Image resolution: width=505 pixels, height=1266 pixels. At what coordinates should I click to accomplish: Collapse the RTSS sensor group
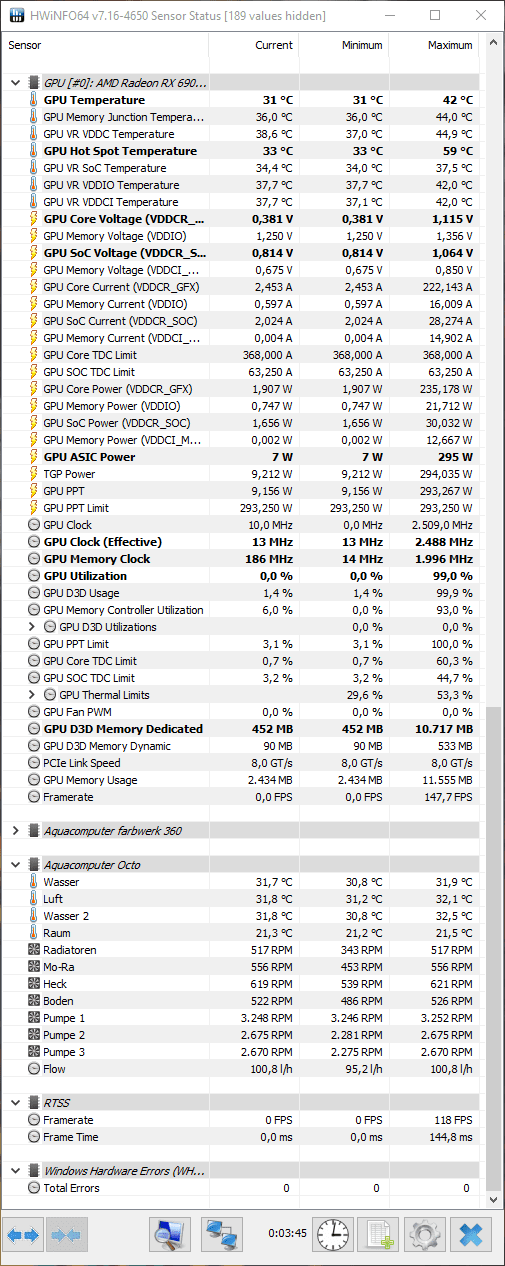15,1103
